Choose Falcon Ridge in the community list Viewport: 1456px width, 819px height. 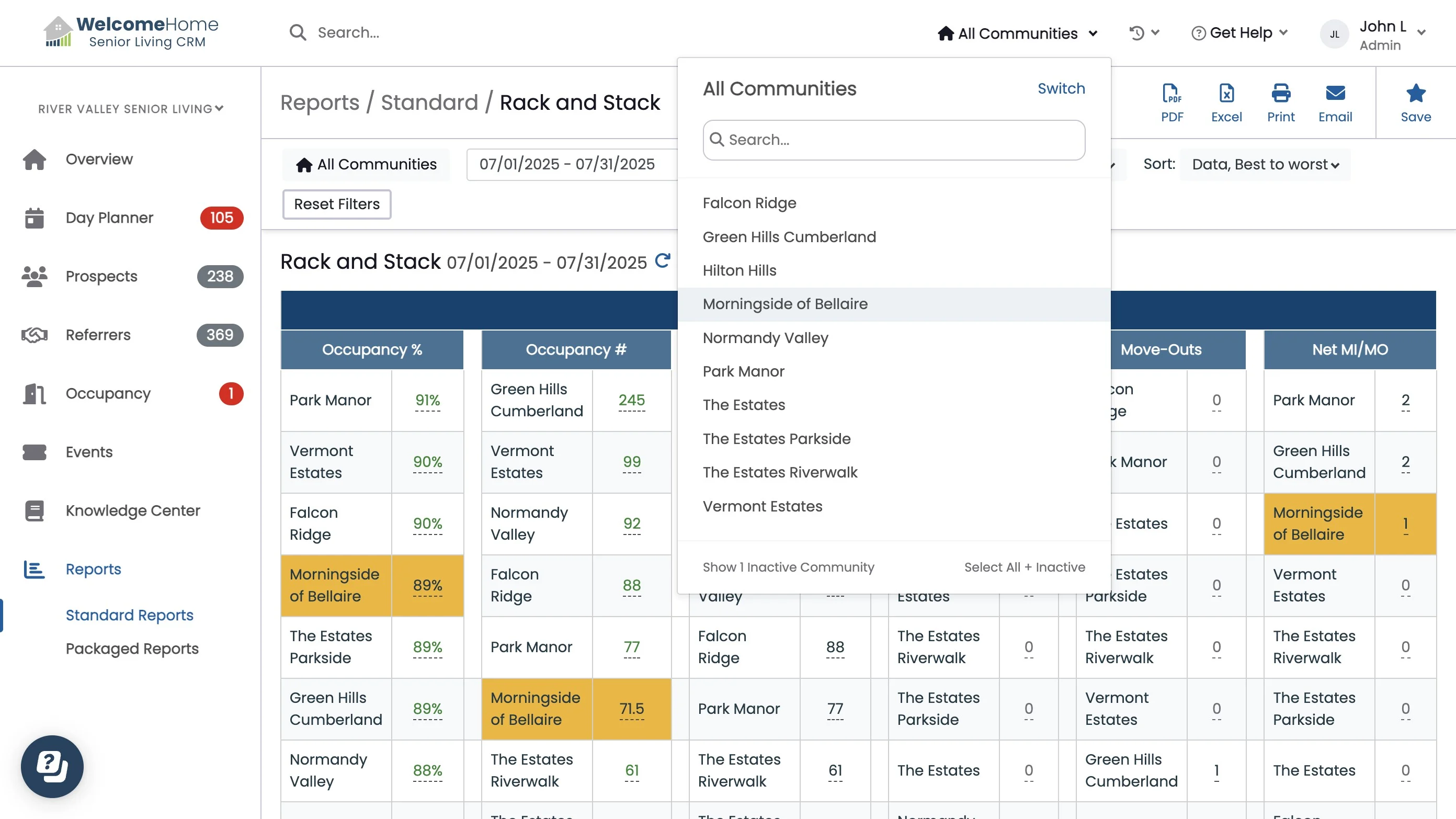[749, 203]
